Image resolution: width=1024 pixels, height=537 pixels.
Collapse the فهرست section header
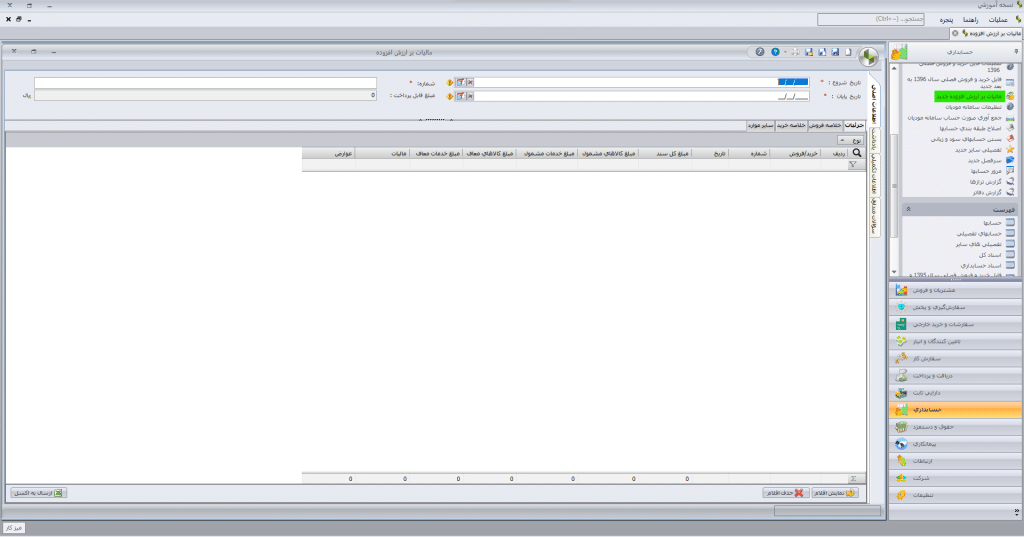point(908,210)
